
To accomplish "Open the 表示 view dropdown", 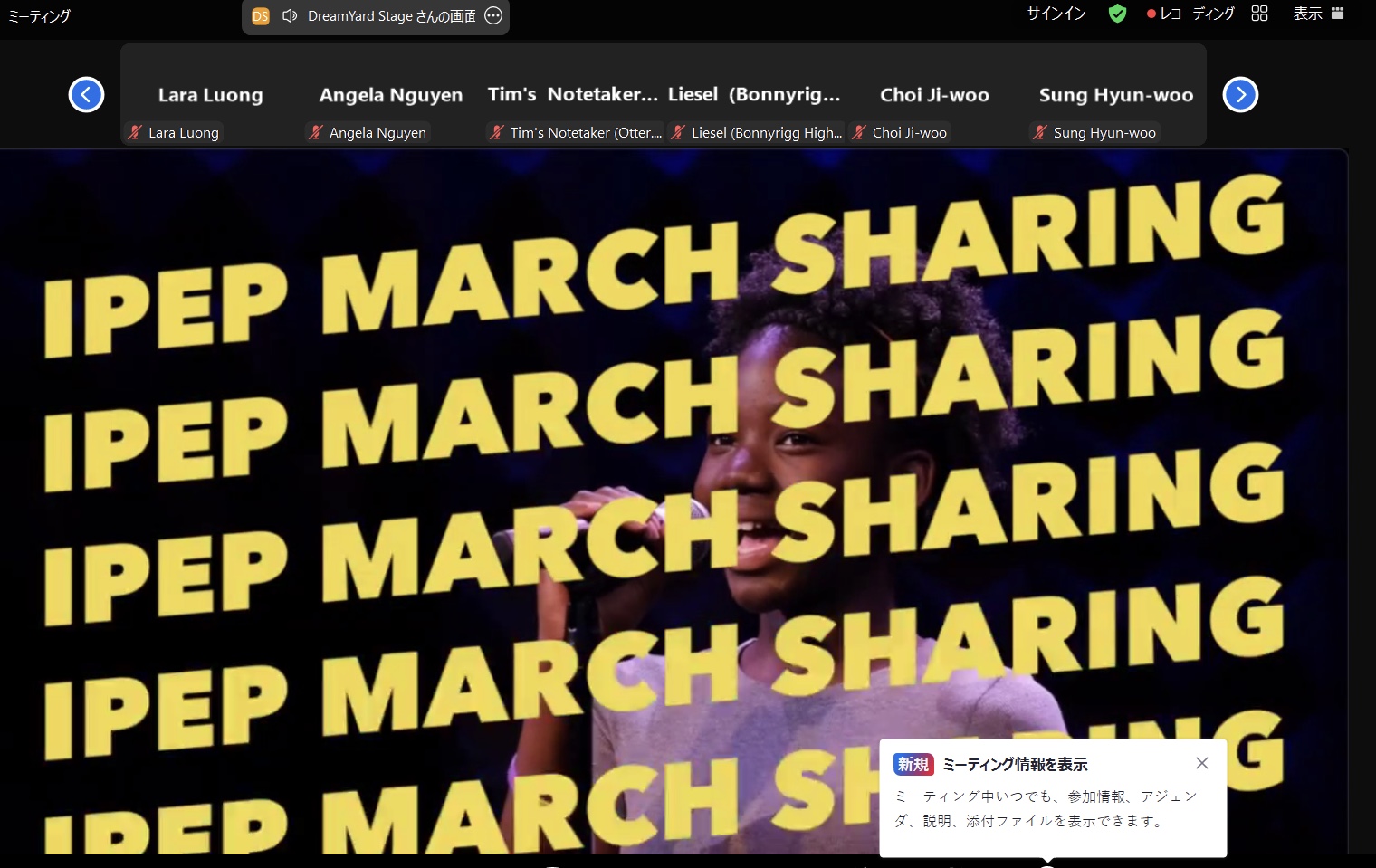I will coord(1318,14).
